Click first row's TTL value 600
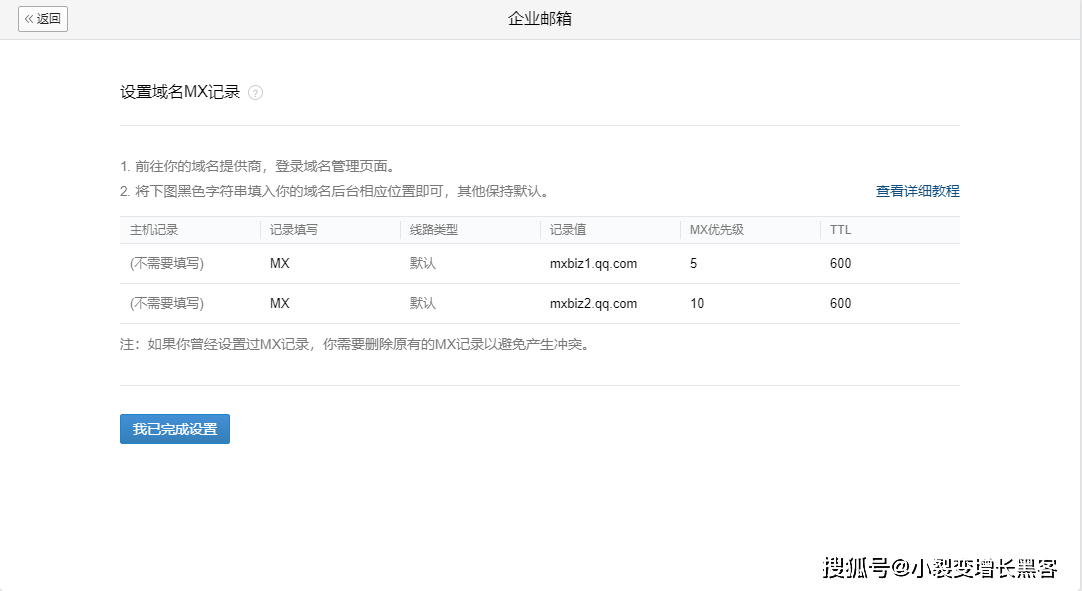 pyautogui.click(x=840, y=264)
